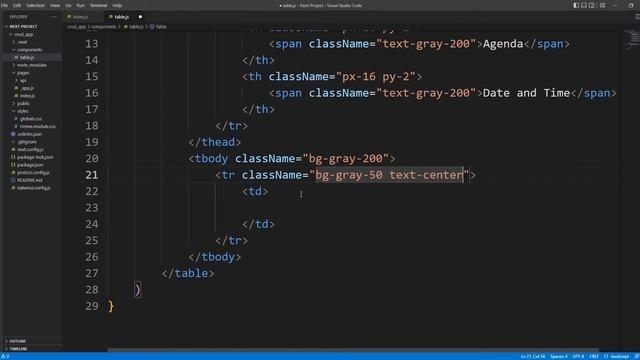Expand the TIMELINE section
Screen dimensions: 640x360
[x=18, y=349]
